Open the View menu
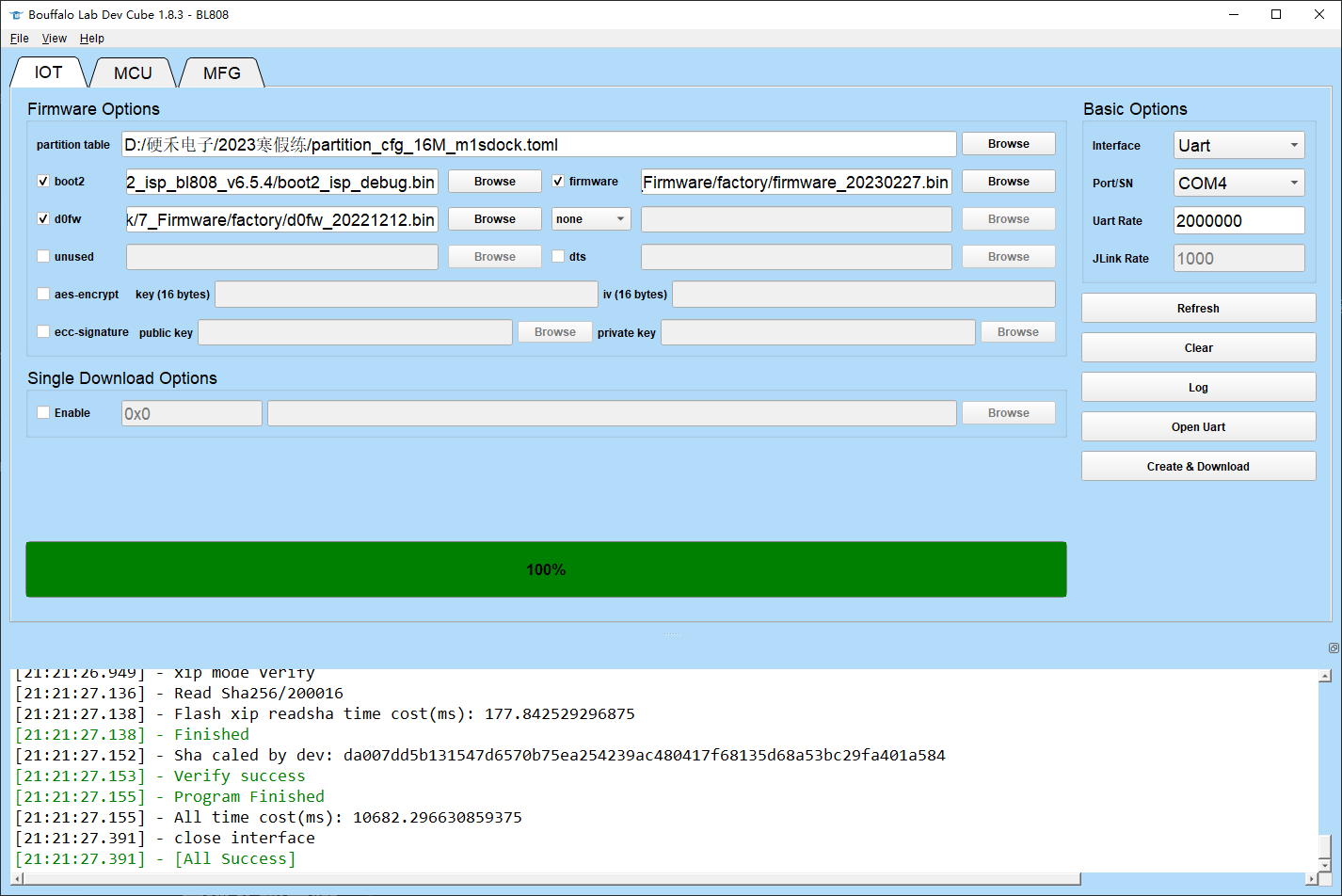This screenshot has width=1342, height=896. pos(55,39)
